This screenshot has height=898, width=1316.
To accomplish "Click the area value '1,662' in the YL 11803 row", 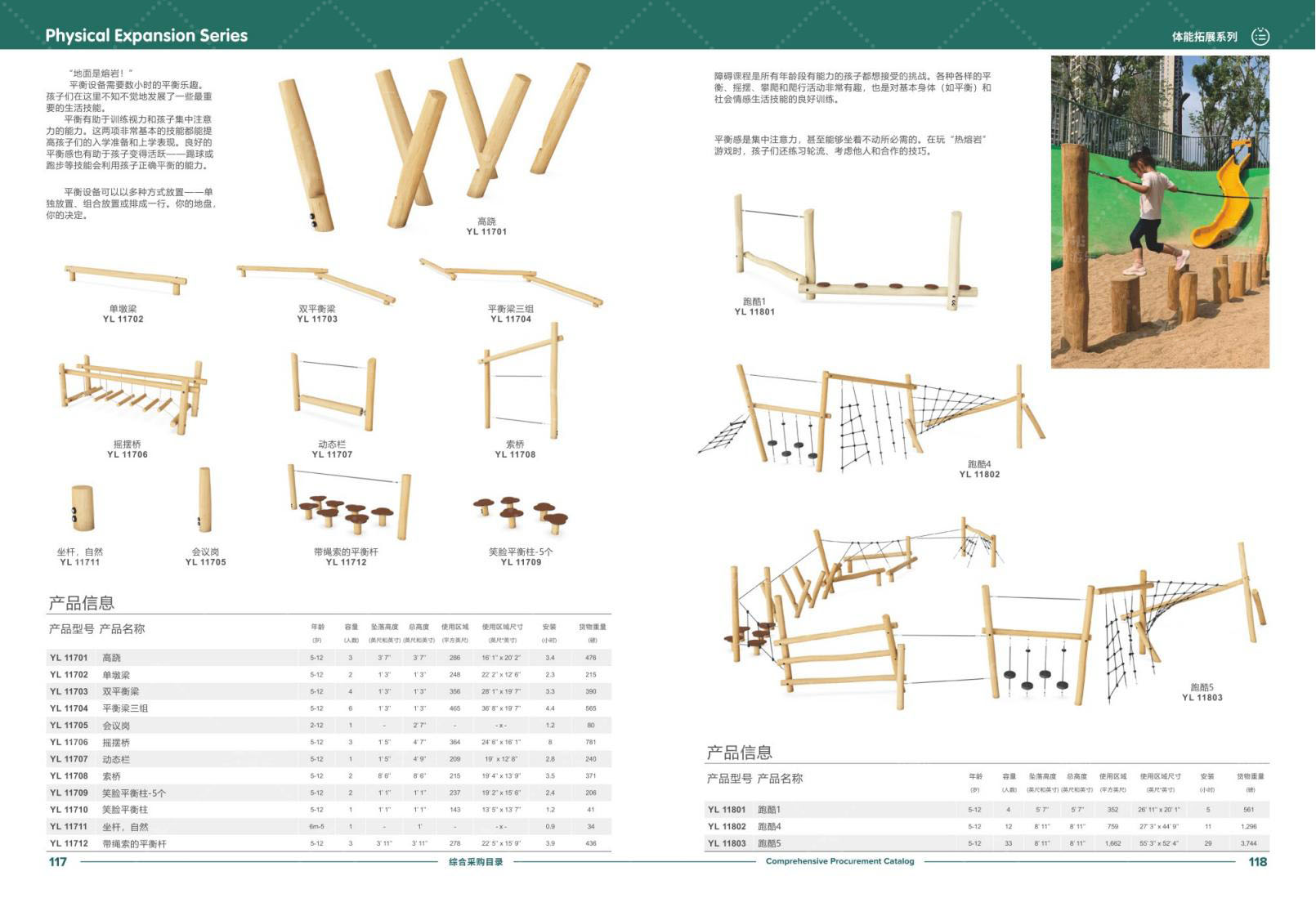I will 1112,843.
